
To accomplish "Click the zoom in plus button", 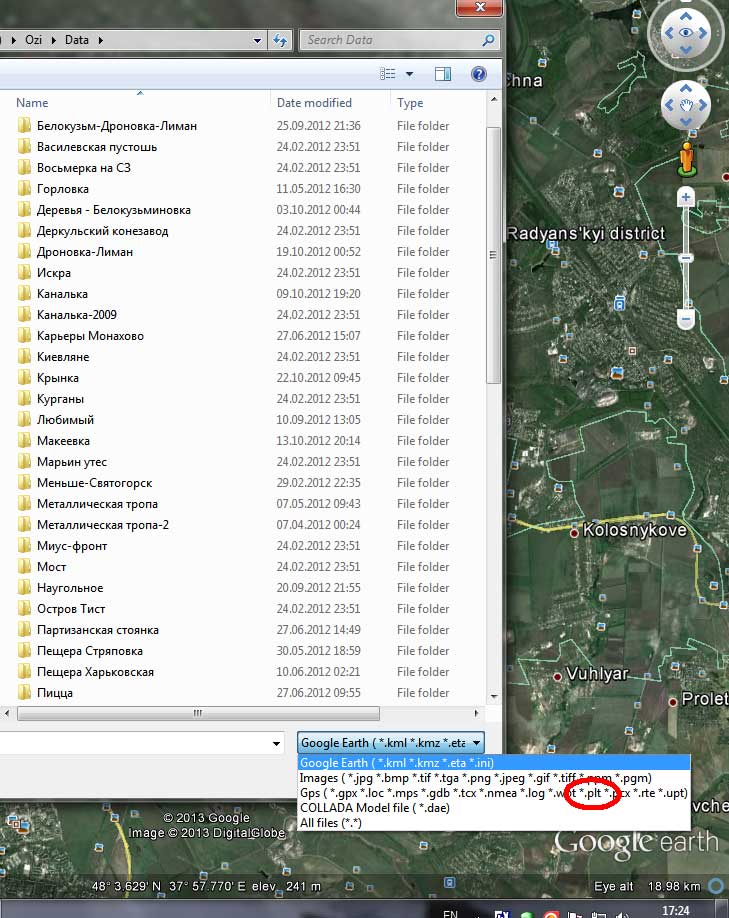I will (x=686, y=198).
